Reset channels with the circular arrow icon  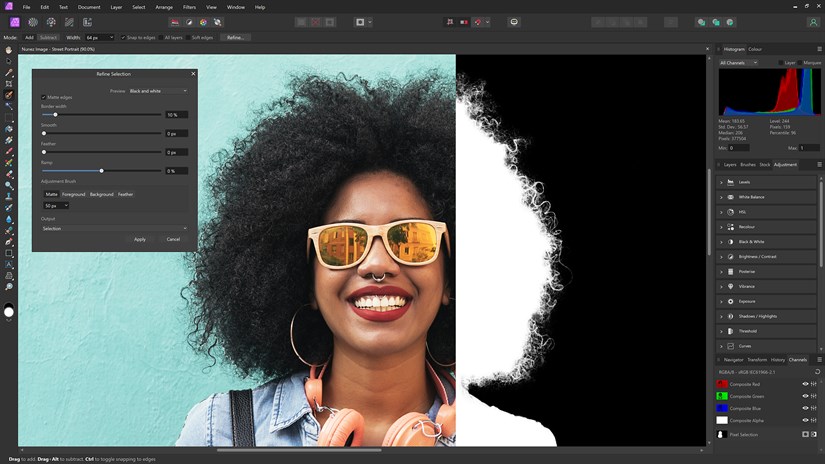(817, 371)
